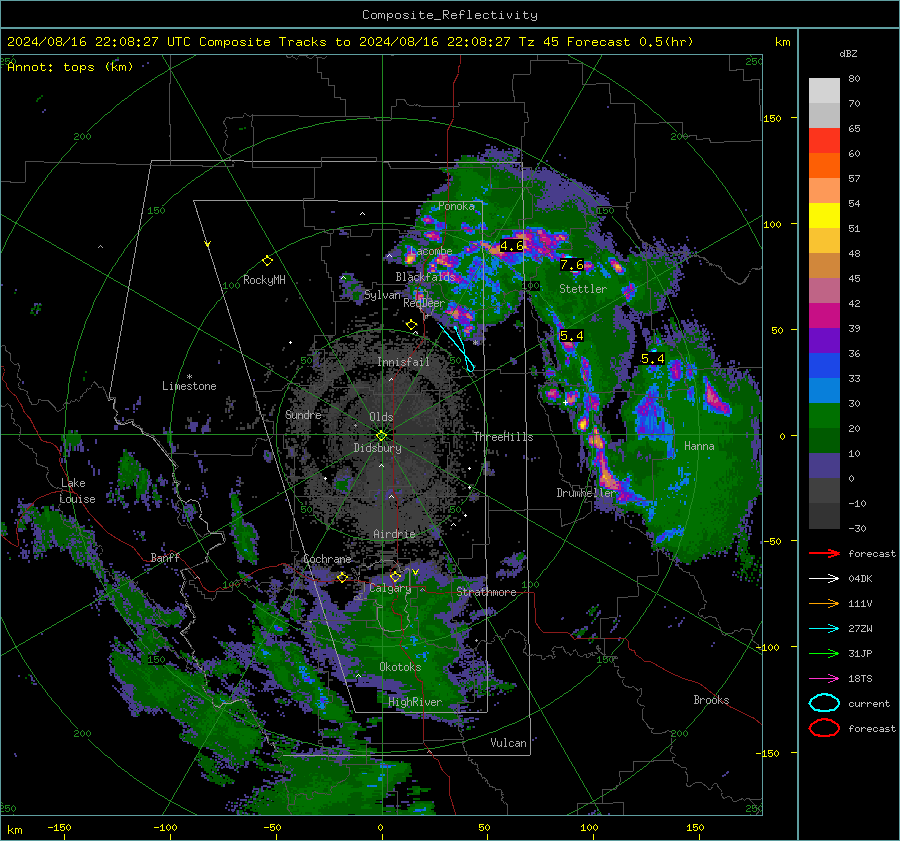Click the green 31JP arrow in legend
The width and height of the screenshot is (900, 841).
pos(824,653)
